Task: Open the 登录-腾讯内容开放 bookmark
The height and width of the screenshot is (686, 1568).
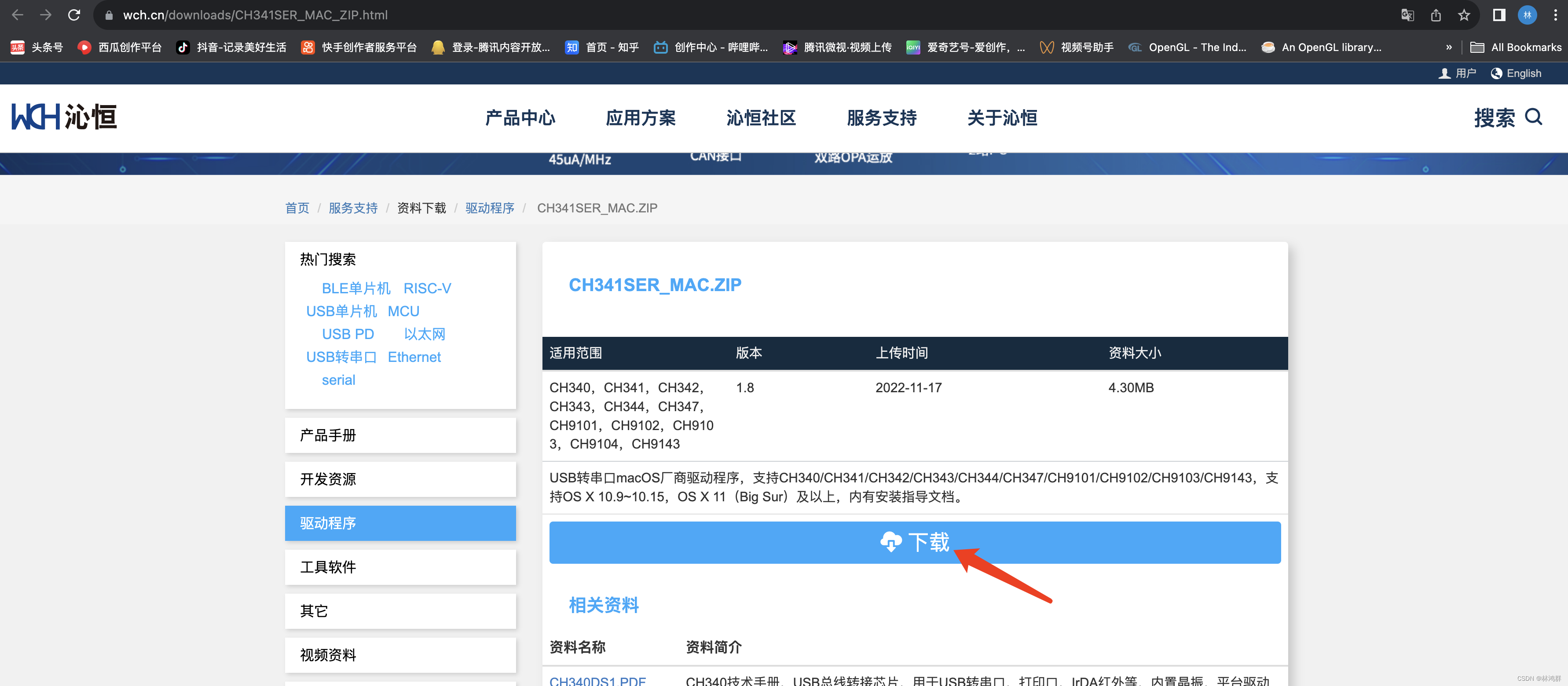Action: [491, 47]
